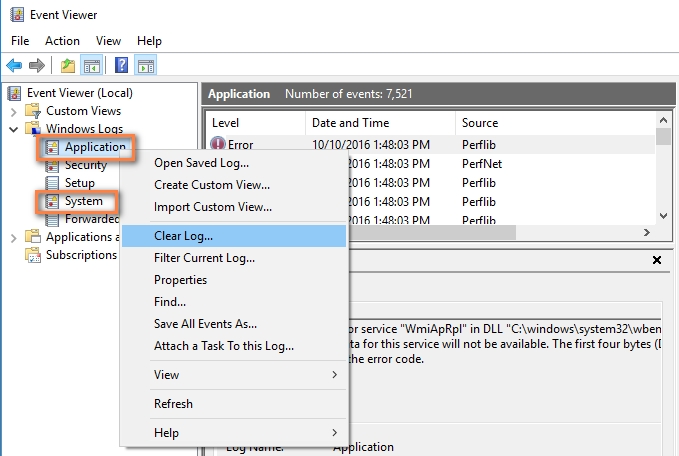Select the Application log tree item
This screenshot has width=679, height=456.
tap(95, 147)
